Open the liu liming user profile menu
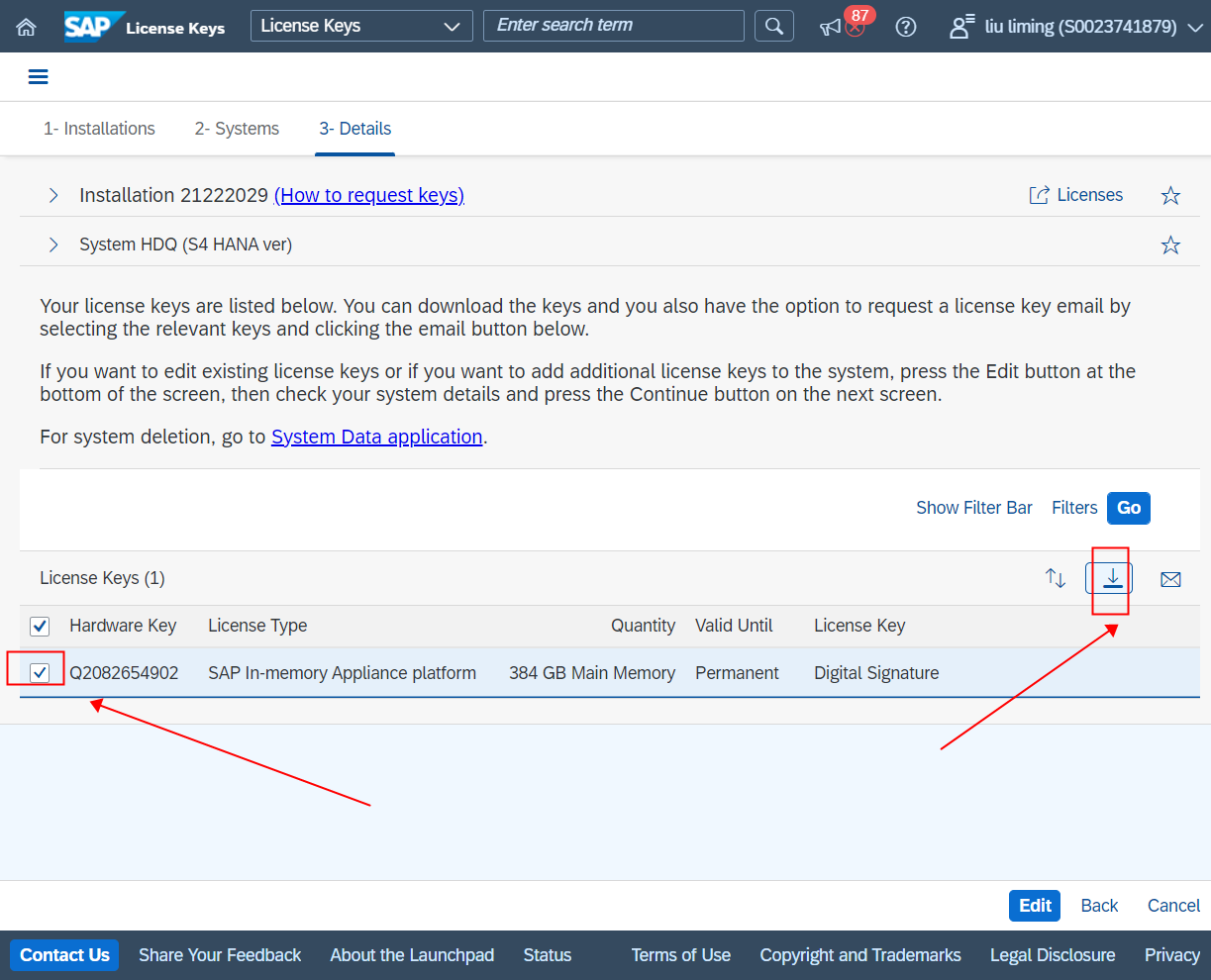Image resolution: width=1211 pixels, height=980 pixels. click(x=1075, y=27)
